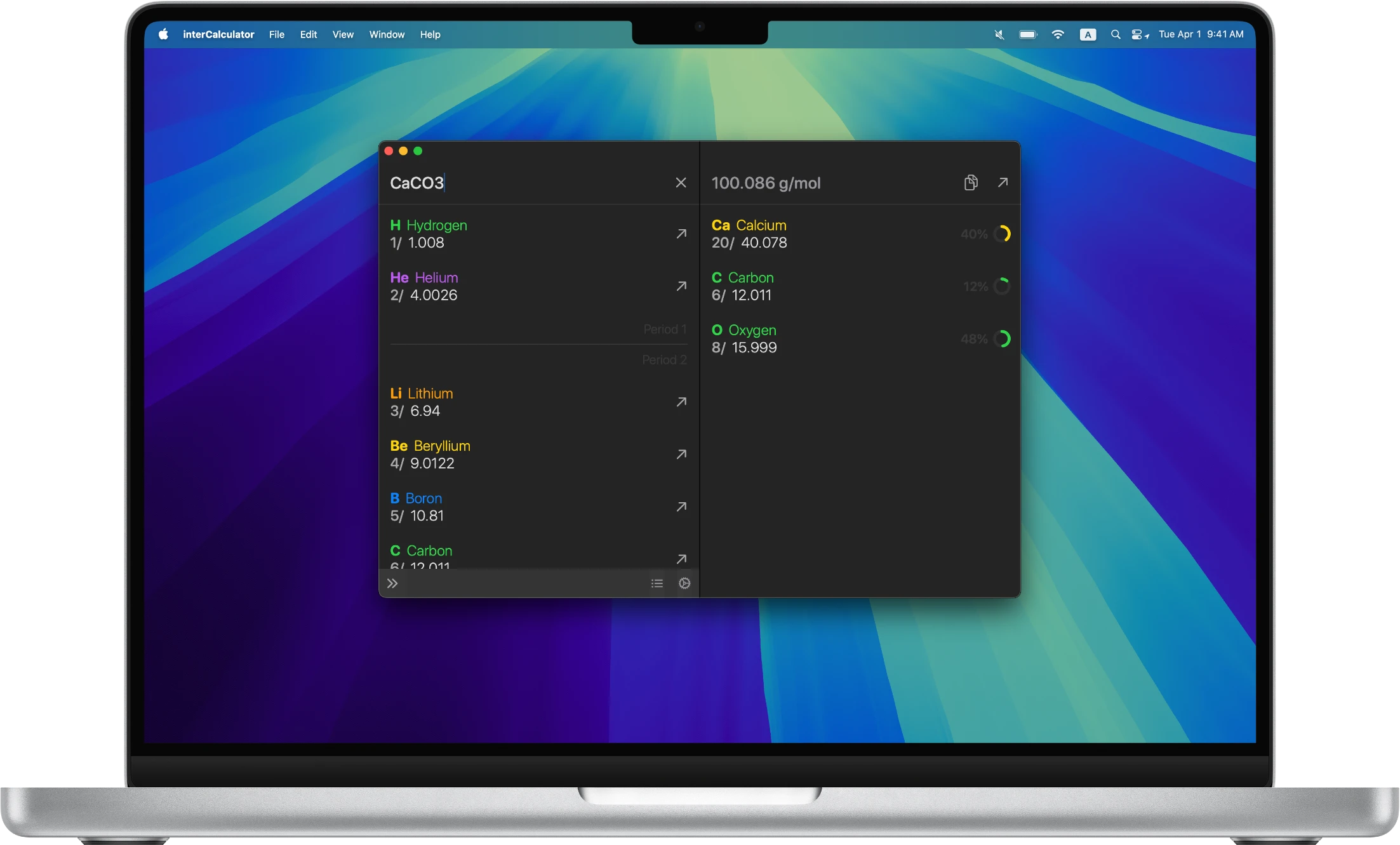Copy the 100.086 g/mol result
The image size is (1400, 845).
pyautogui.click(x=970, y=183)
